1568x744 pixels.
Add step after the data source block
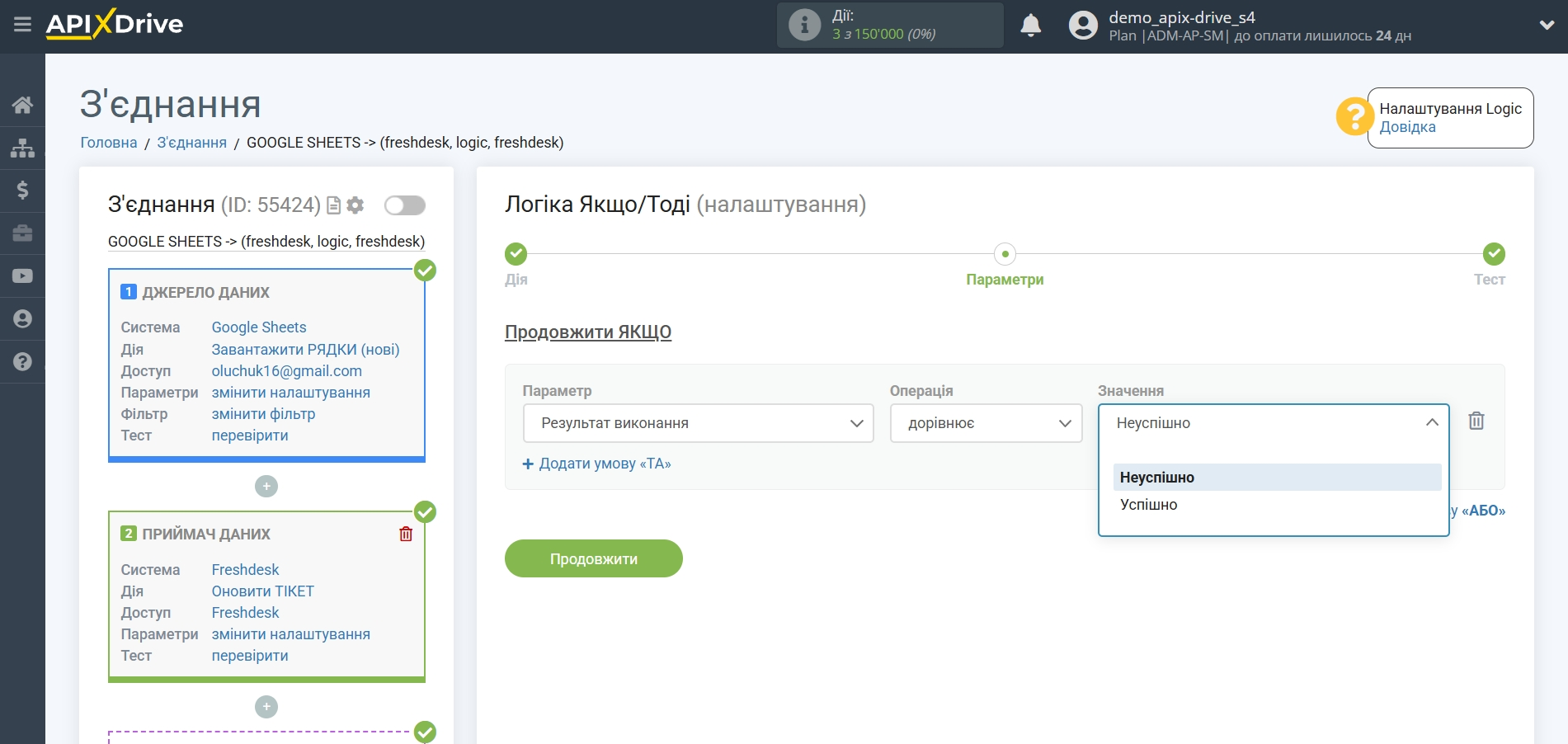266,487
